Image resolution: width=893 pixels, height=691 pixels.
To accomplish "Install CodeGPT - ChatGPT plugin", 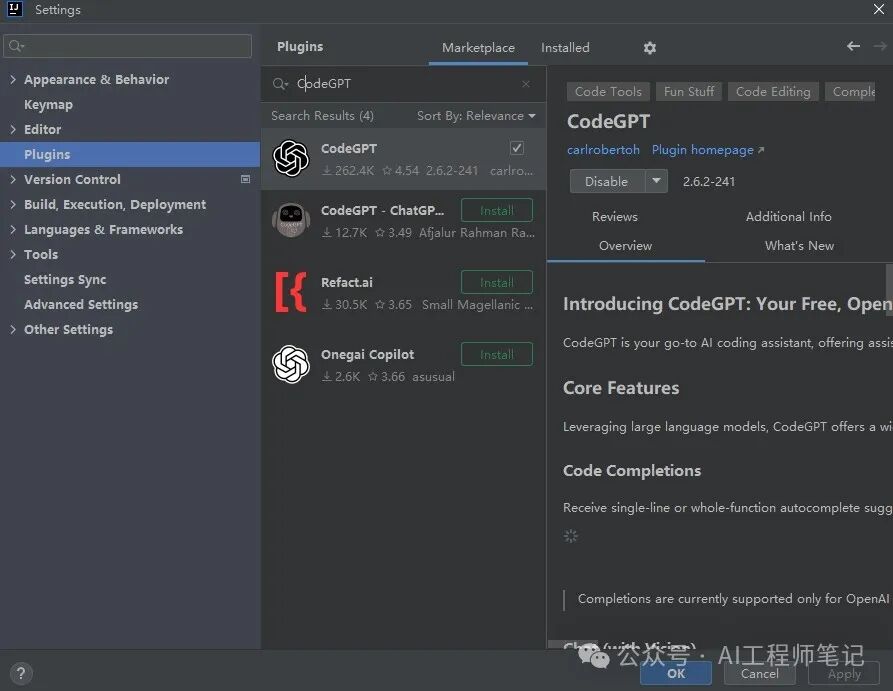I will (497, 210).
